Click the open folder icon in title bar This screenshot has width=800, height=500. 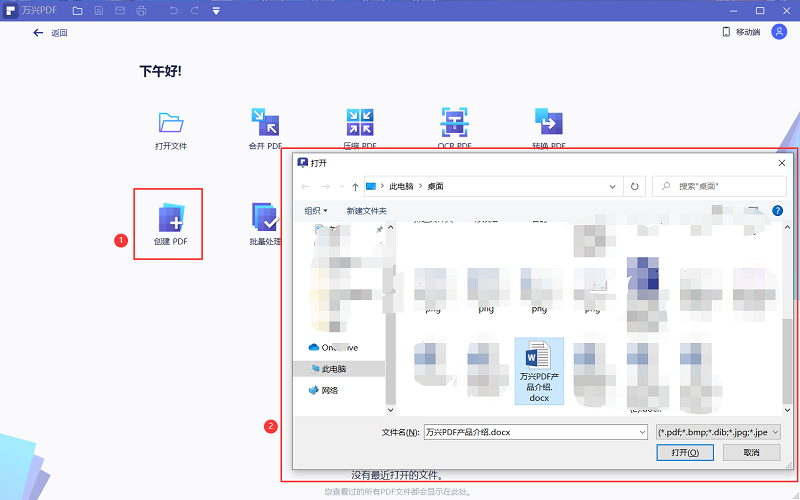pos(77,10)
